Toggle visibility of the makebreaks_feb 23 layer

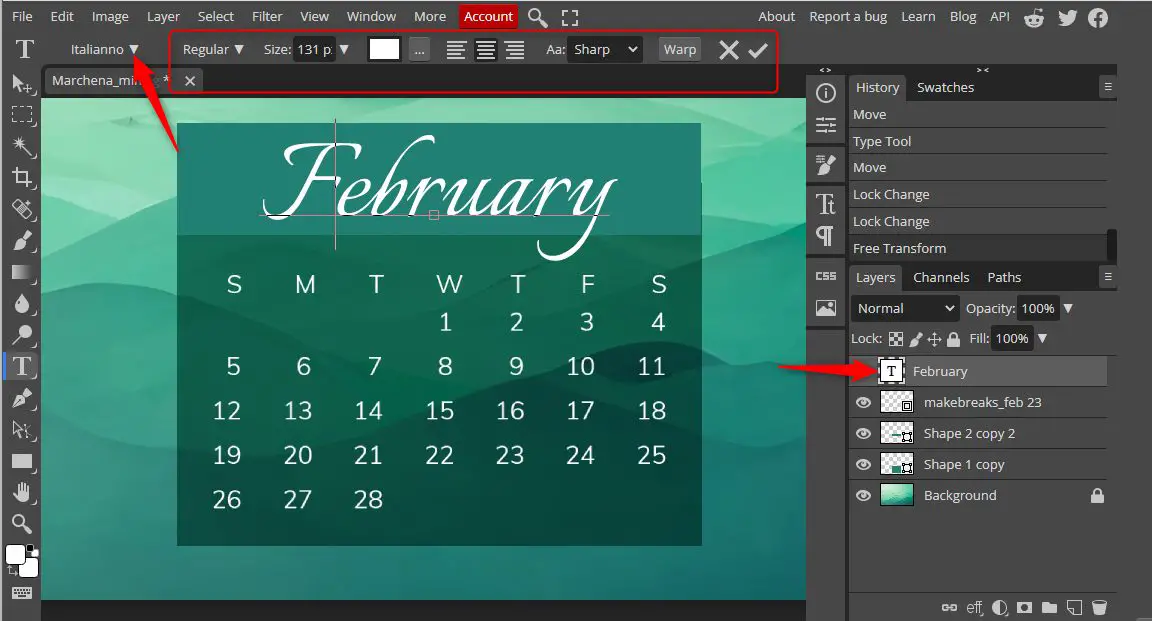pos(862,402)
